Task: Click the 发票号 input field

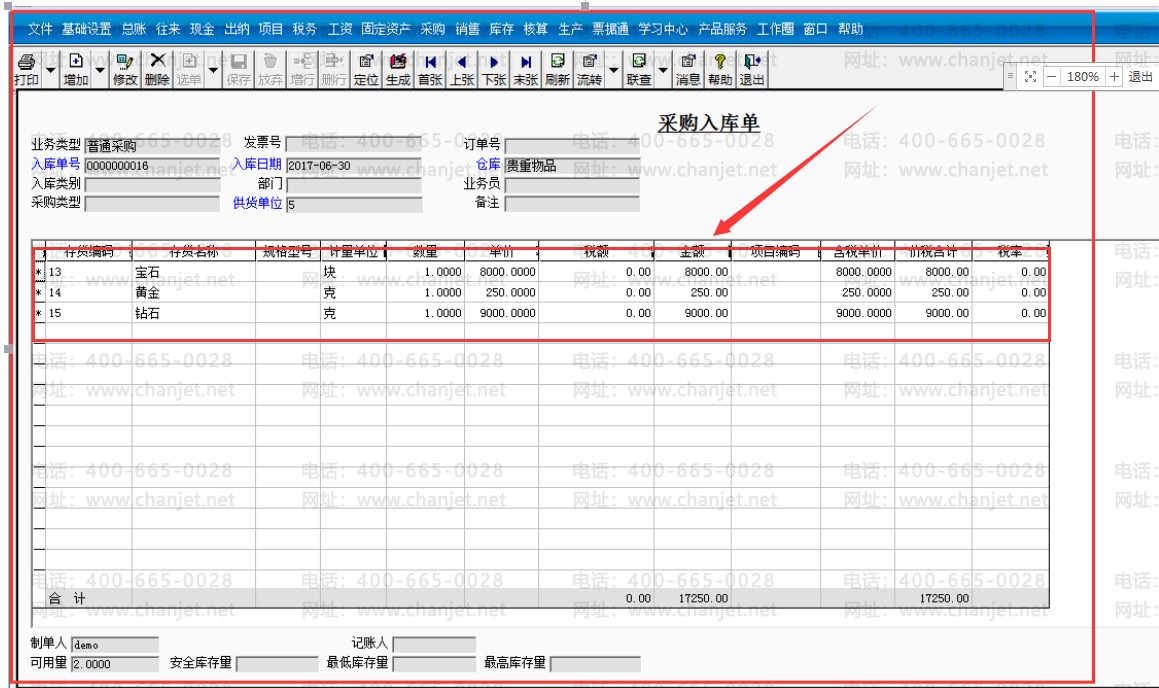Action: tap(353, 144)
